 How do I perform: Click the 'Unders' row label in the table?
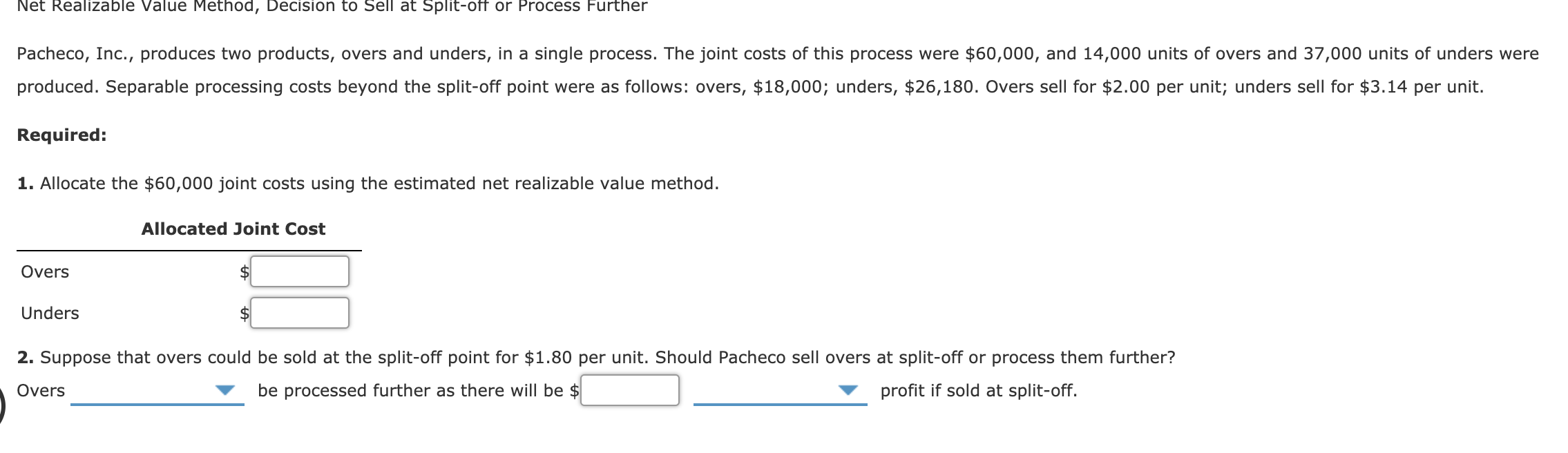(50, 312)
